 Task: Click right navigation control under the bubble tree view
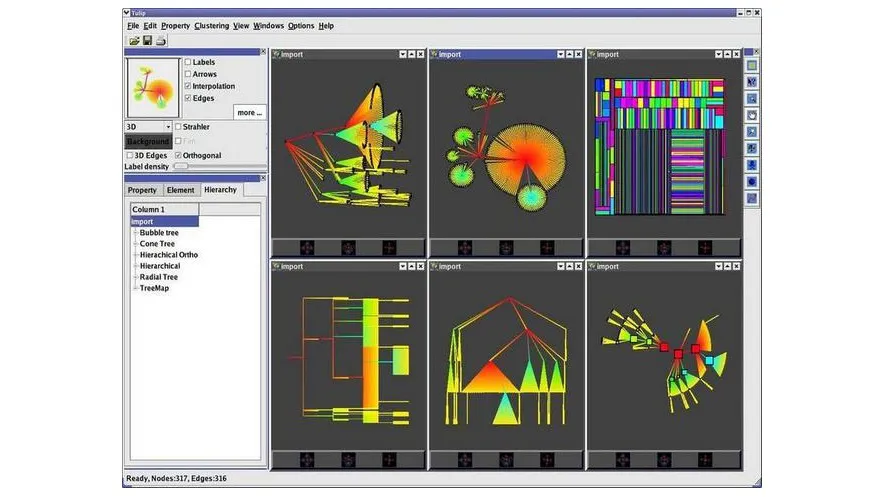pyautogui.click(x=547, y=247)
